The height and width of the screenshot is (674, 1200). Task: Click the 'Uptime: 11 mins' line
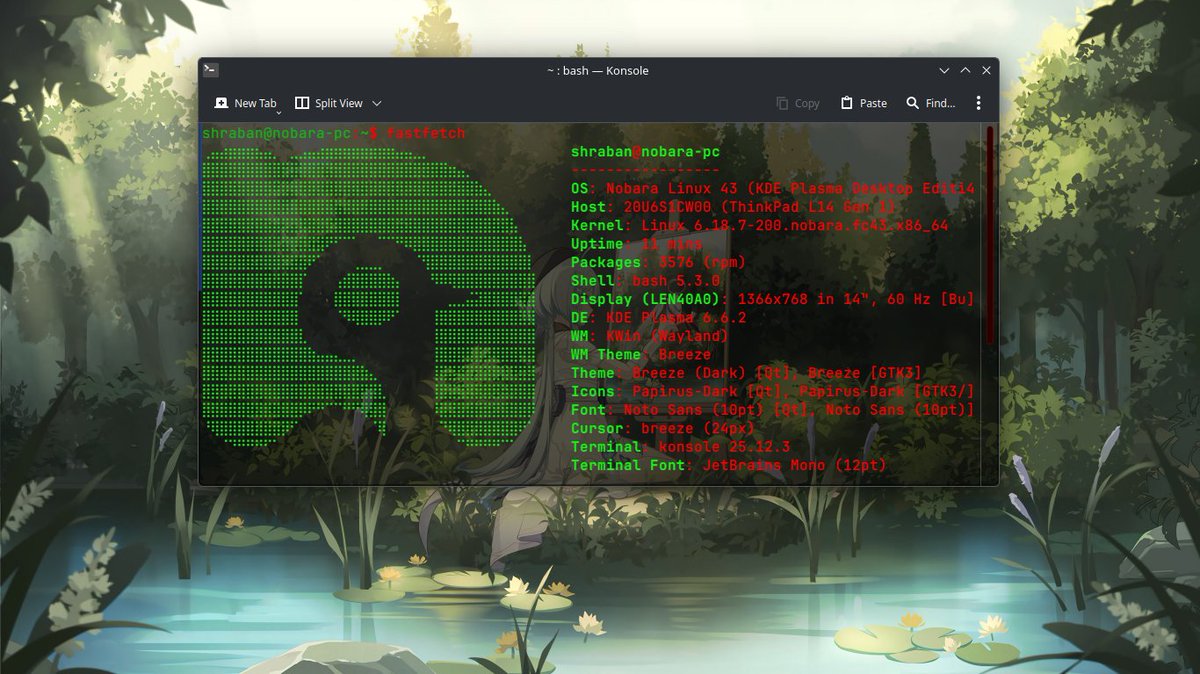[636, 244]
